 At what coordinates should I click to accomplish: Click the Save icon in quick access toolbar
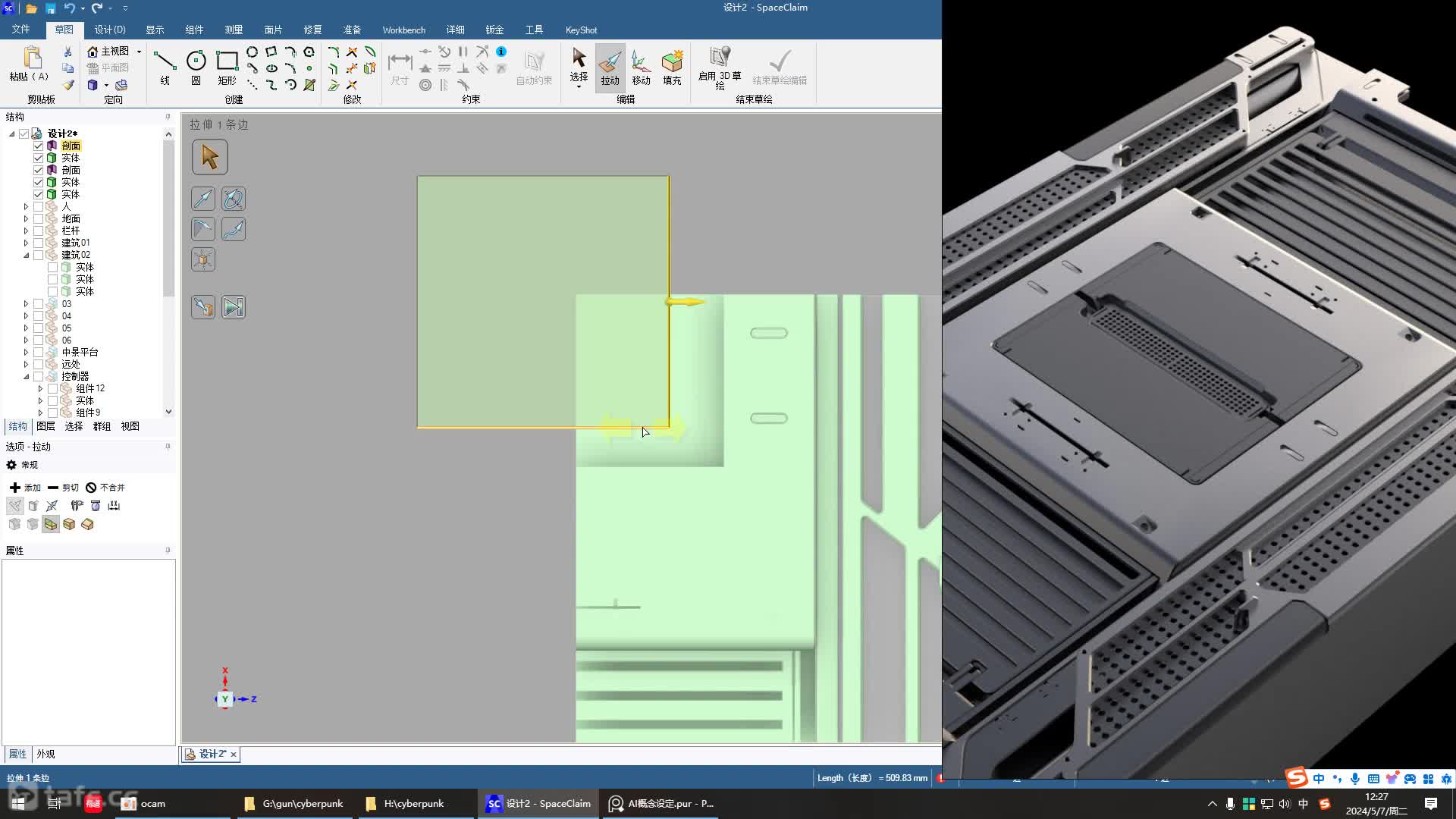tap(50, 8)
